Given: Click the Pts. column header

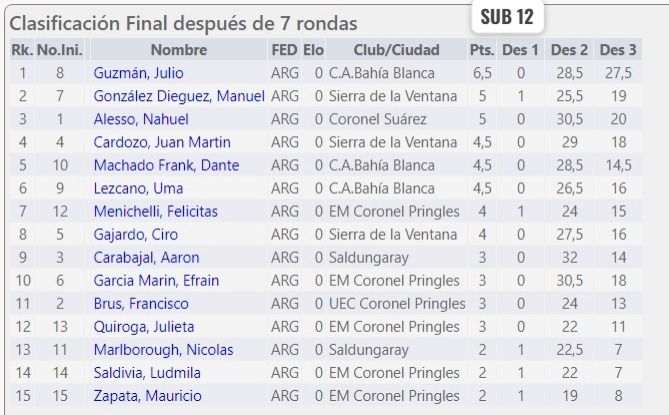Looking at the screenshot, I should tap(482, 50).
